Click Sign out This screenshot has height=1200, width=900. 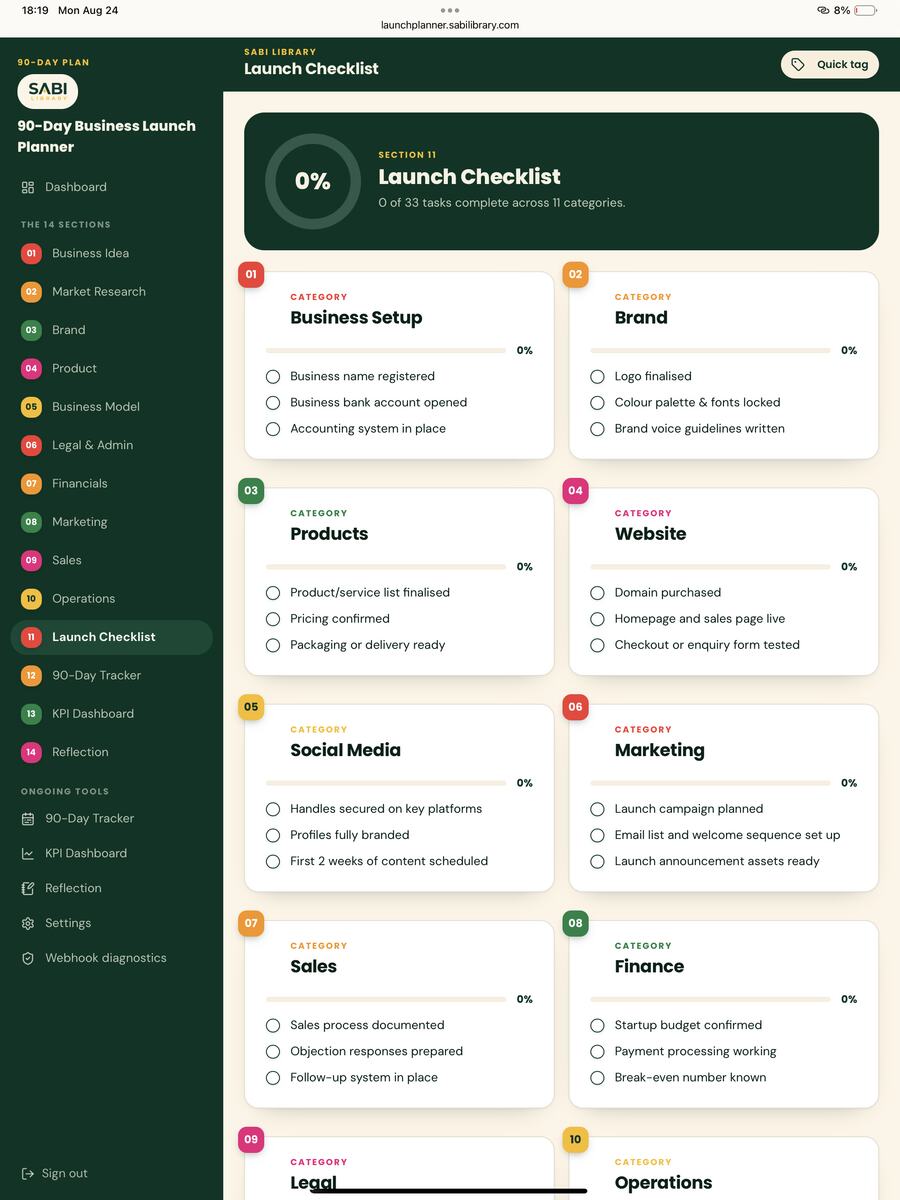(x=55, y=1173)
